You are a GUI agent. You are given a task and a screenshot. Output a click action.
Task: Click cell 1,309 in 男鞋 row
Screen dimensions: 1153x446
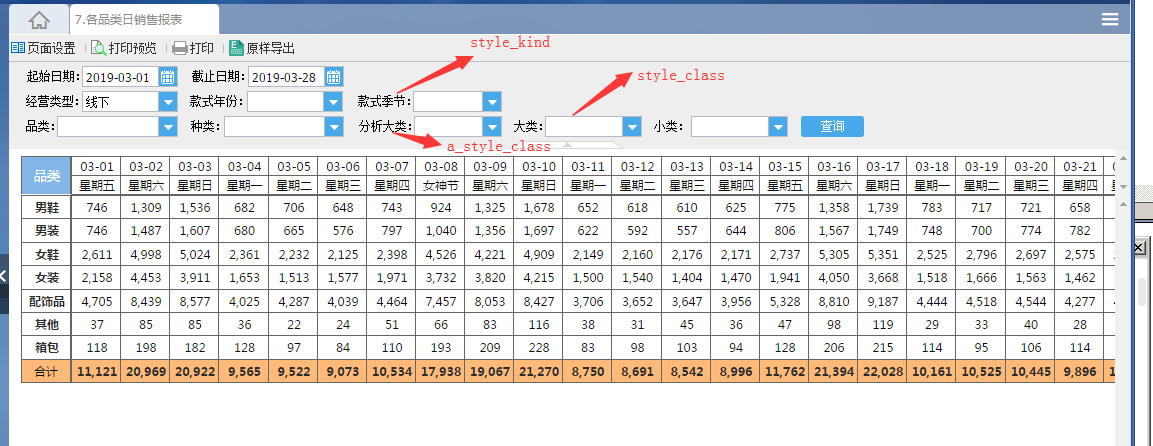point(145,207)
